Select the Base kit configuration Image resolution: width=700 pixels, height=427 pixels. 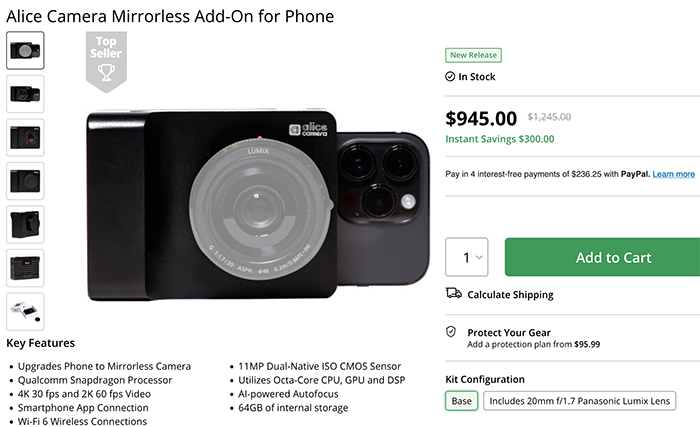461,401
